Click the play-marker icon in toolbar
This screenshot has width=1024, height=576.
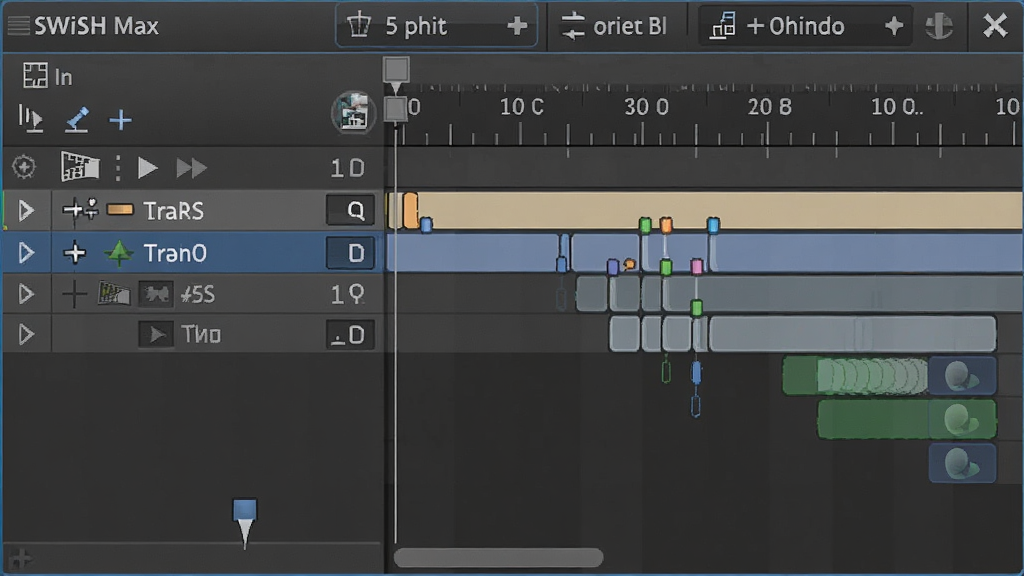(x=30, y=119)
